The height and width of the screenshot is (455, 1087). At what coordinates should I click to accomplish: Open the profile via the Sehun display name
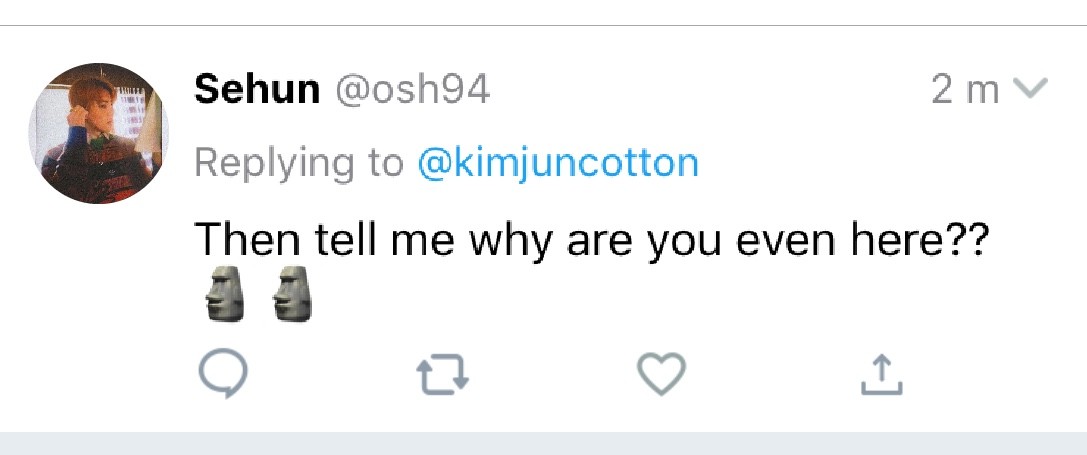click(257, 90)
